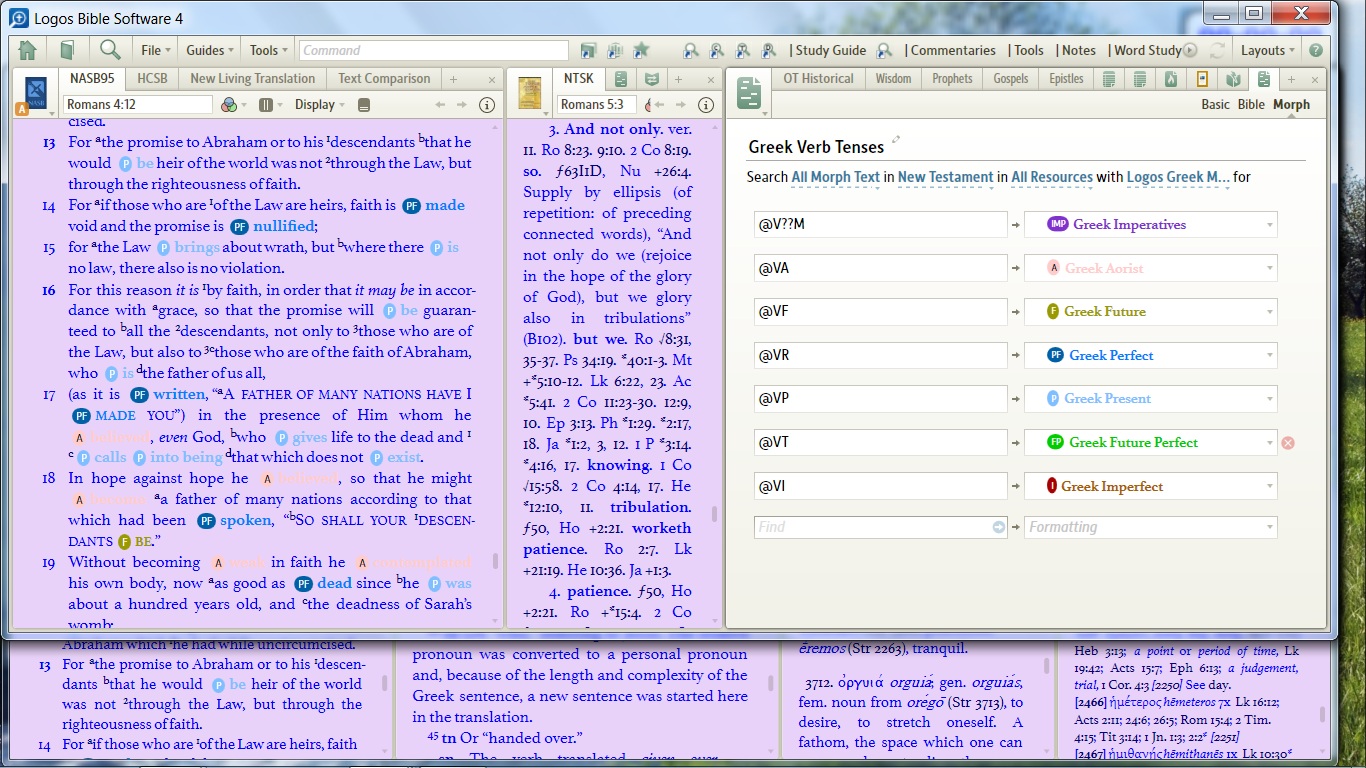Screen dimensions: 1366x768
Task: Switch to the New Living Translation tab
Action: coord(252,79)
